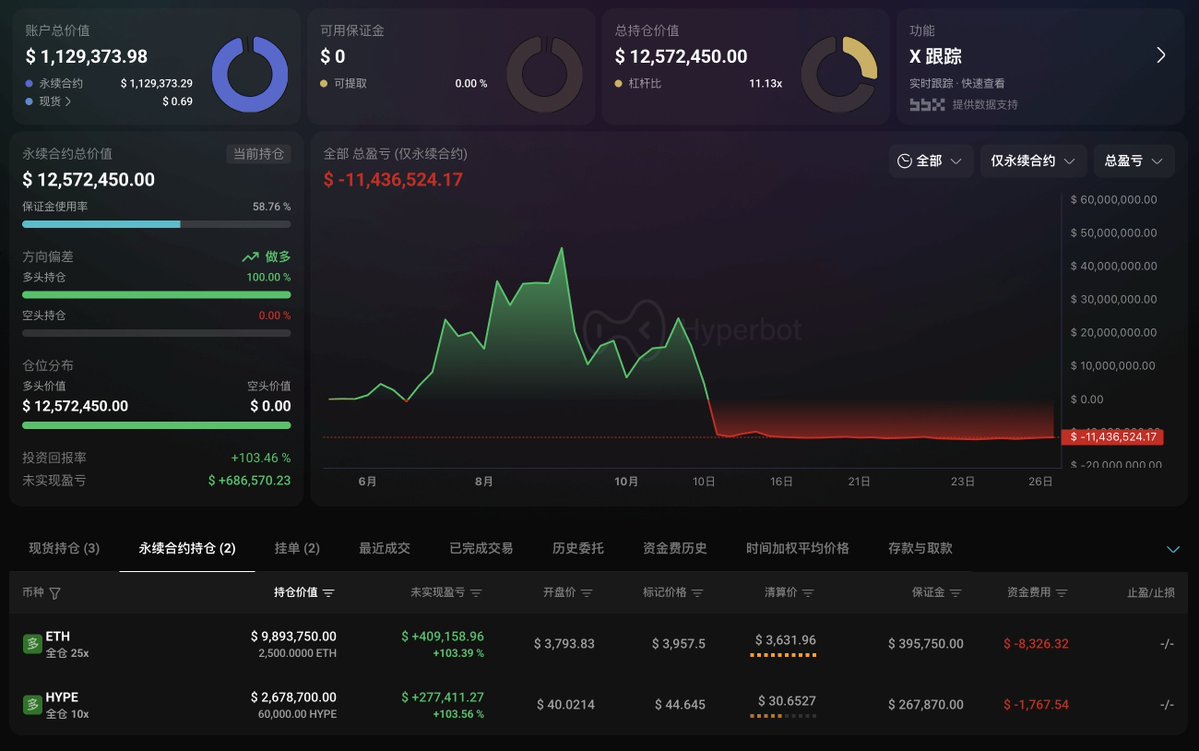
Task: Sort by 开盘价 column icon
Action: [x=587, y=593]
